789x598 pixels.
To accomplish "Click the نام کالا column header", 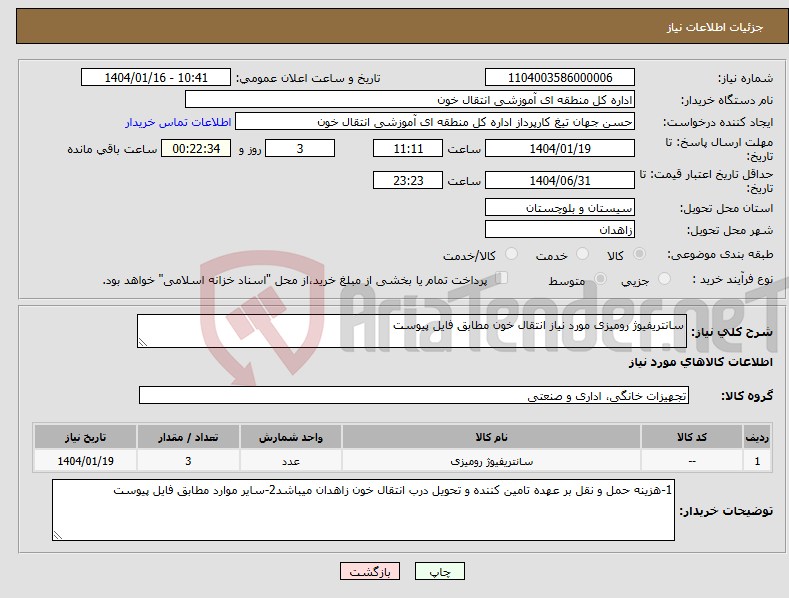I will coord(492,436).
